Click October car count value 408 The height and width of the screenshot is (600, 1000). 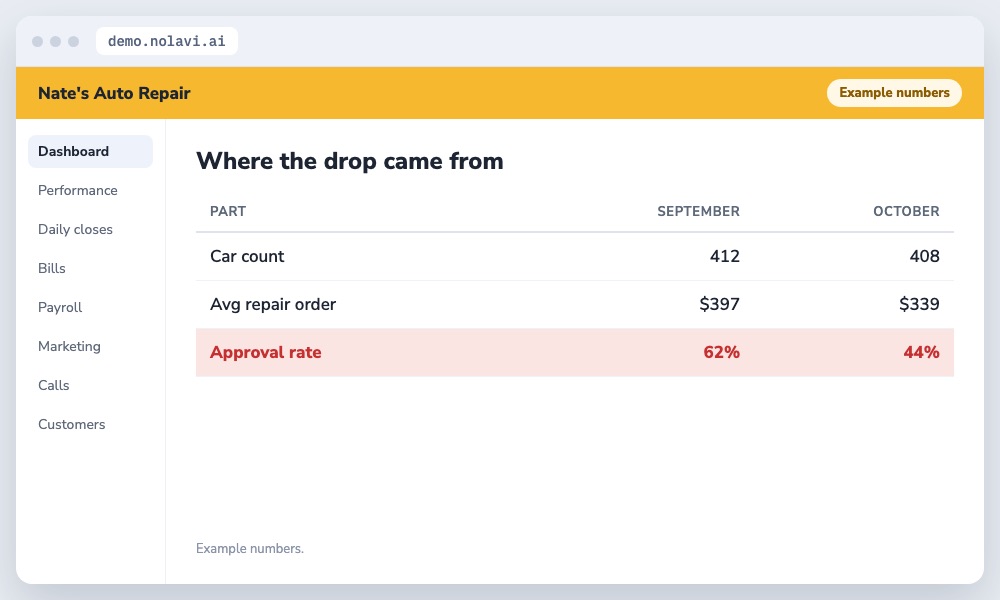click(x=924, y=256)
